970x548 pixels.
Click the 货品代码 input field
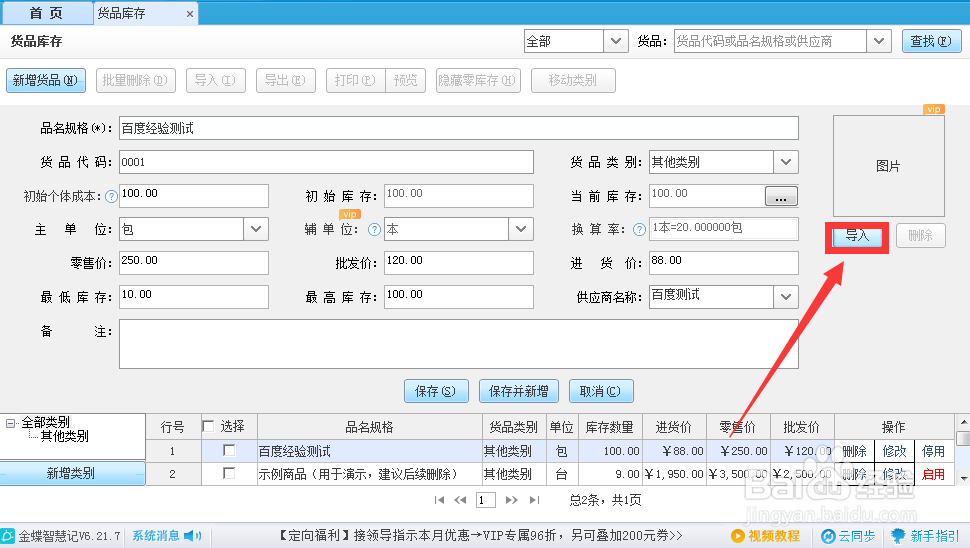[x=326, y=162]
